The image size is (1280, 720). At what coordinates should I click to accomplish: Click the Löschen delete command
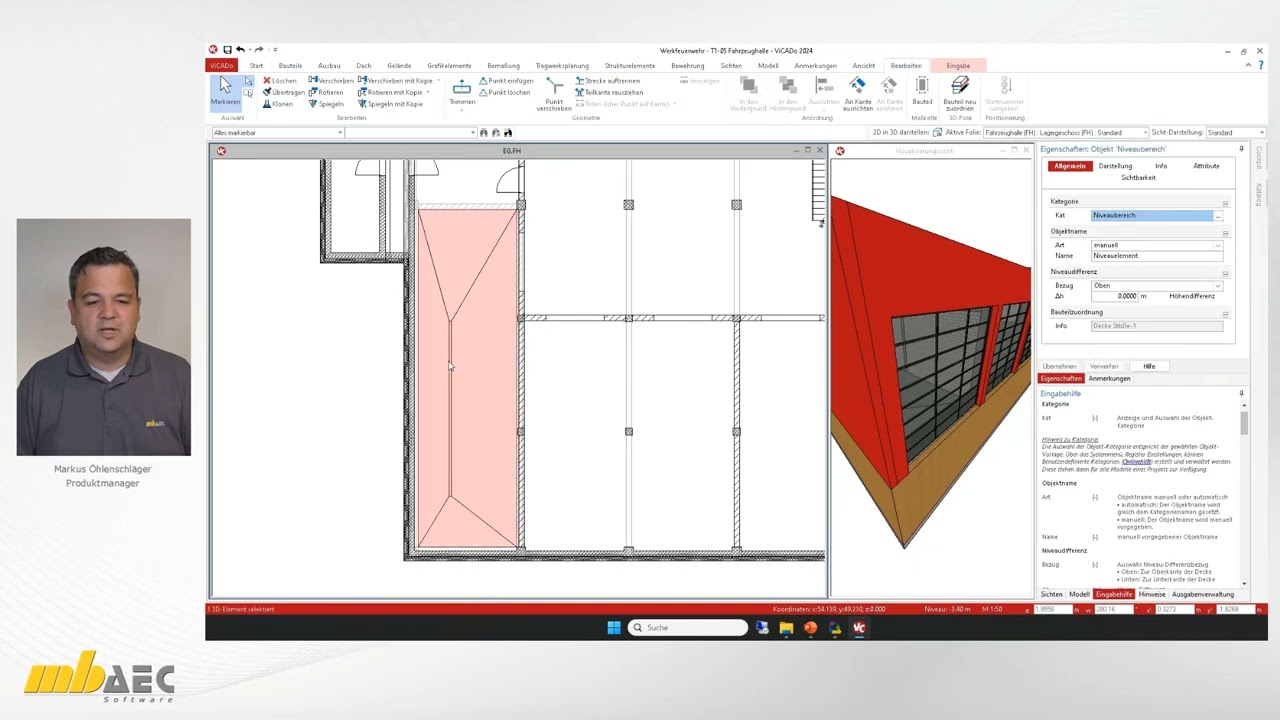[x=280, y=80]
